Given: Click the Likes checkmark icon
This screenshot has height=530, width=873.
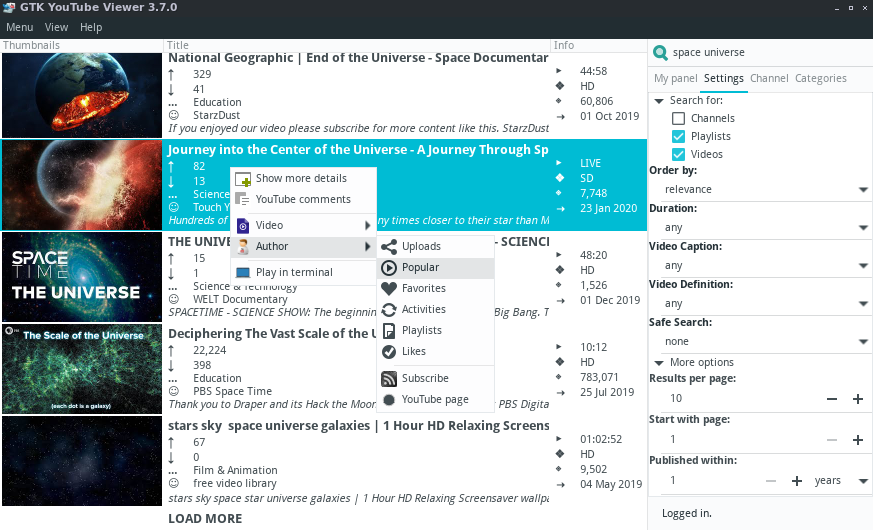Looking at the screenshot, I should 389,352.
